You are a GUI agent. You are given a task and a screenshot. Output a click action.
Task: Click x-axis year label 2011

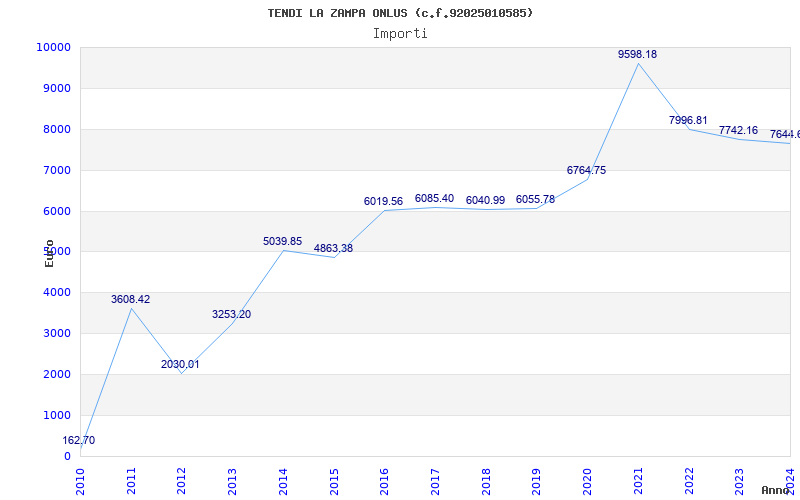click(x=131, y=482)
